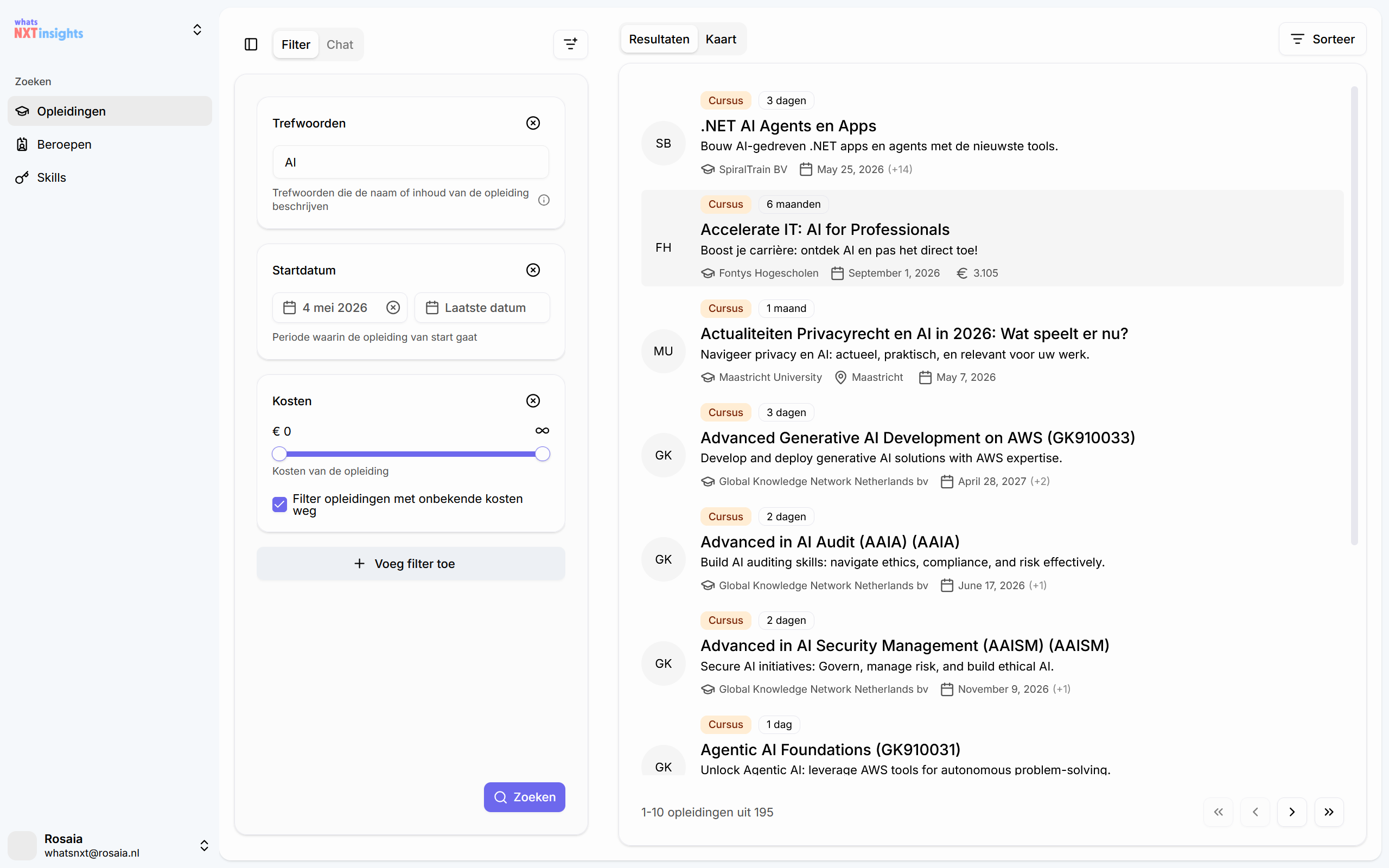Viewport: 1389px width, 868px height.
Task: Click the Laatste datum date field
Action: 482,308
